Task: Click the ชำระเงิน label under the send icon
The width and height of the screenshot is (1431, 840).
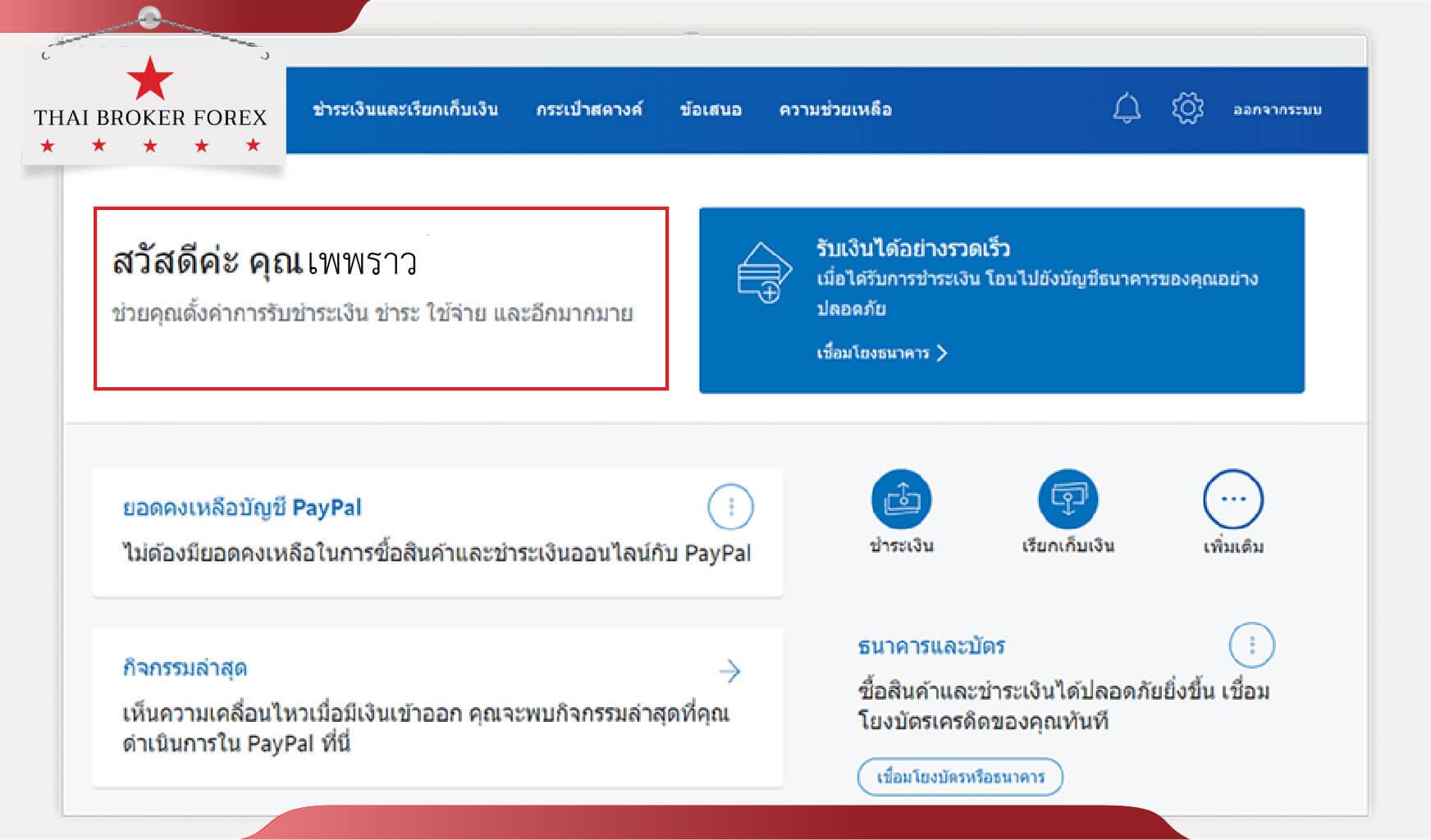Action: pyautogui.click(x=901, y=546)
